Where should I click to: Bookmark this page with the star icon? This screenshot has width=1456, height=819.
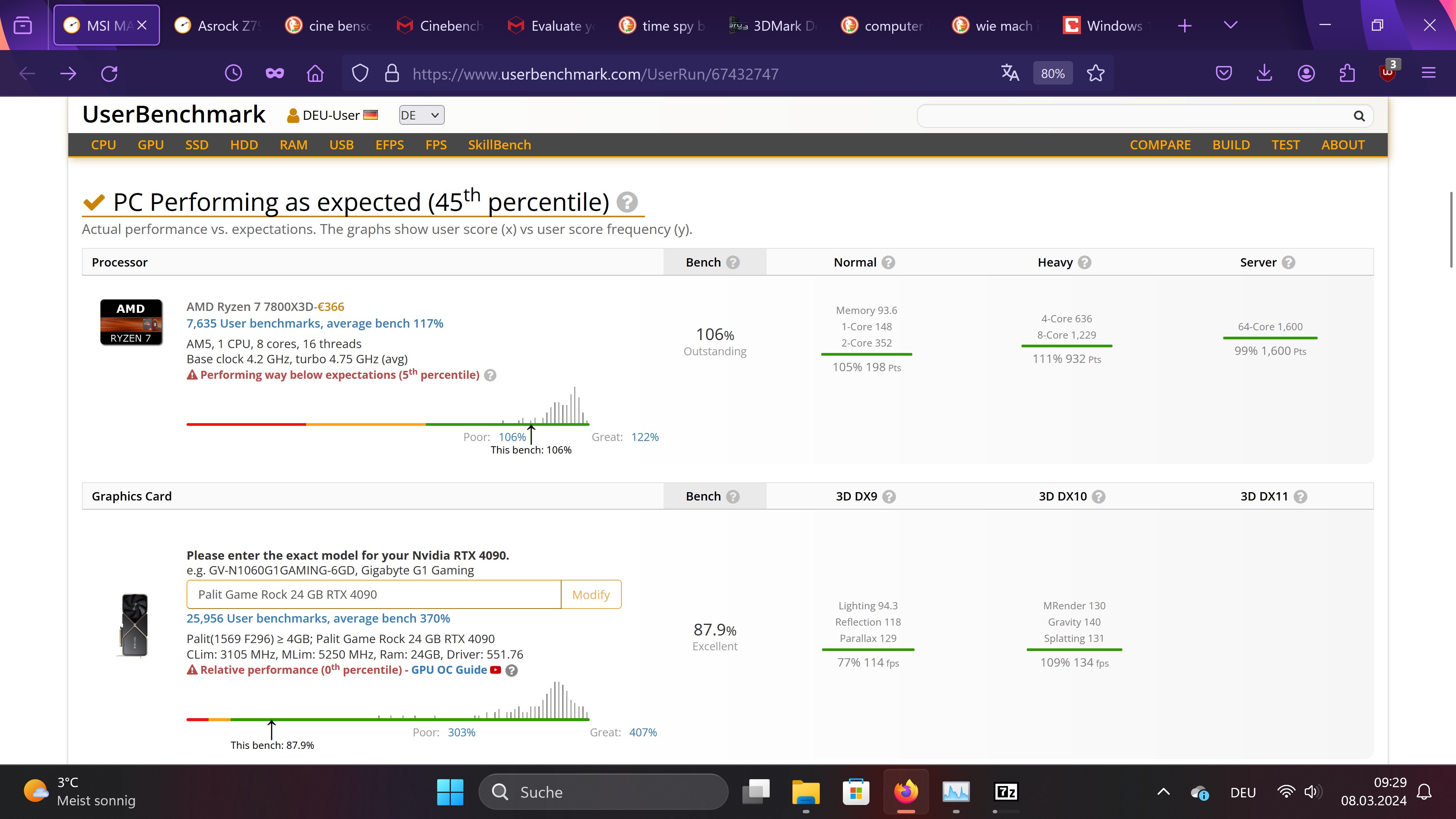pyautogui.click(x=1095, y=74)
